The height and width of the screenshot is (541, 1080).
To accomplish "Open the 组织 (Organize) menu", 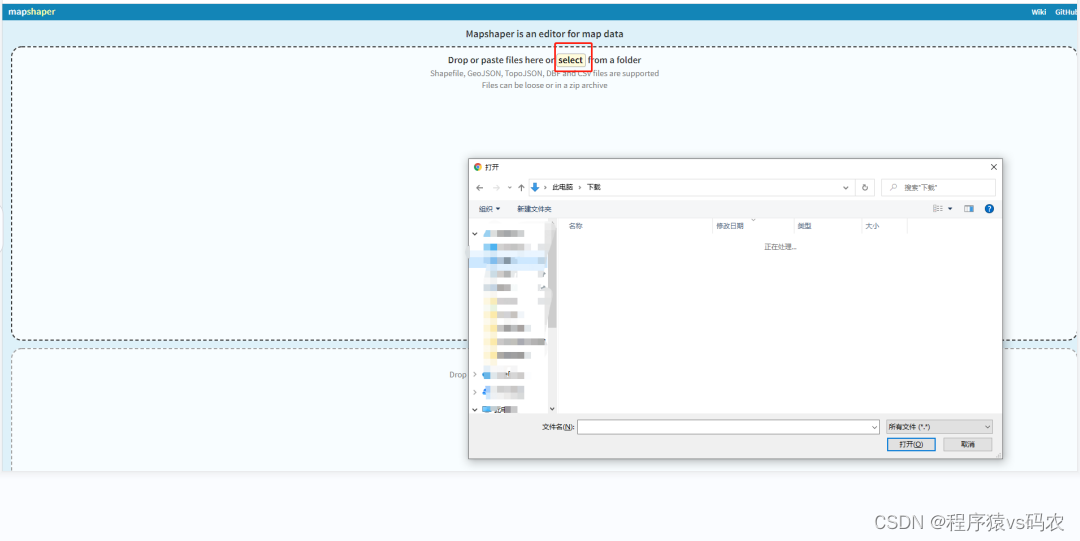I will [490, 209].
